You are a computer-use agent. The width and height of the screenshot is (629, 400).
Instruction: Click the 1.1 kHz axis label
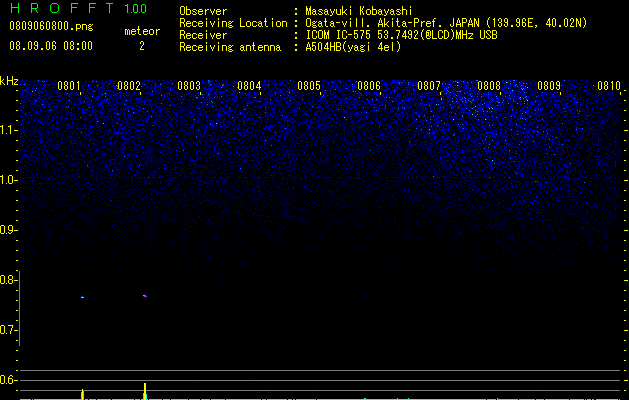coord(8,130)
